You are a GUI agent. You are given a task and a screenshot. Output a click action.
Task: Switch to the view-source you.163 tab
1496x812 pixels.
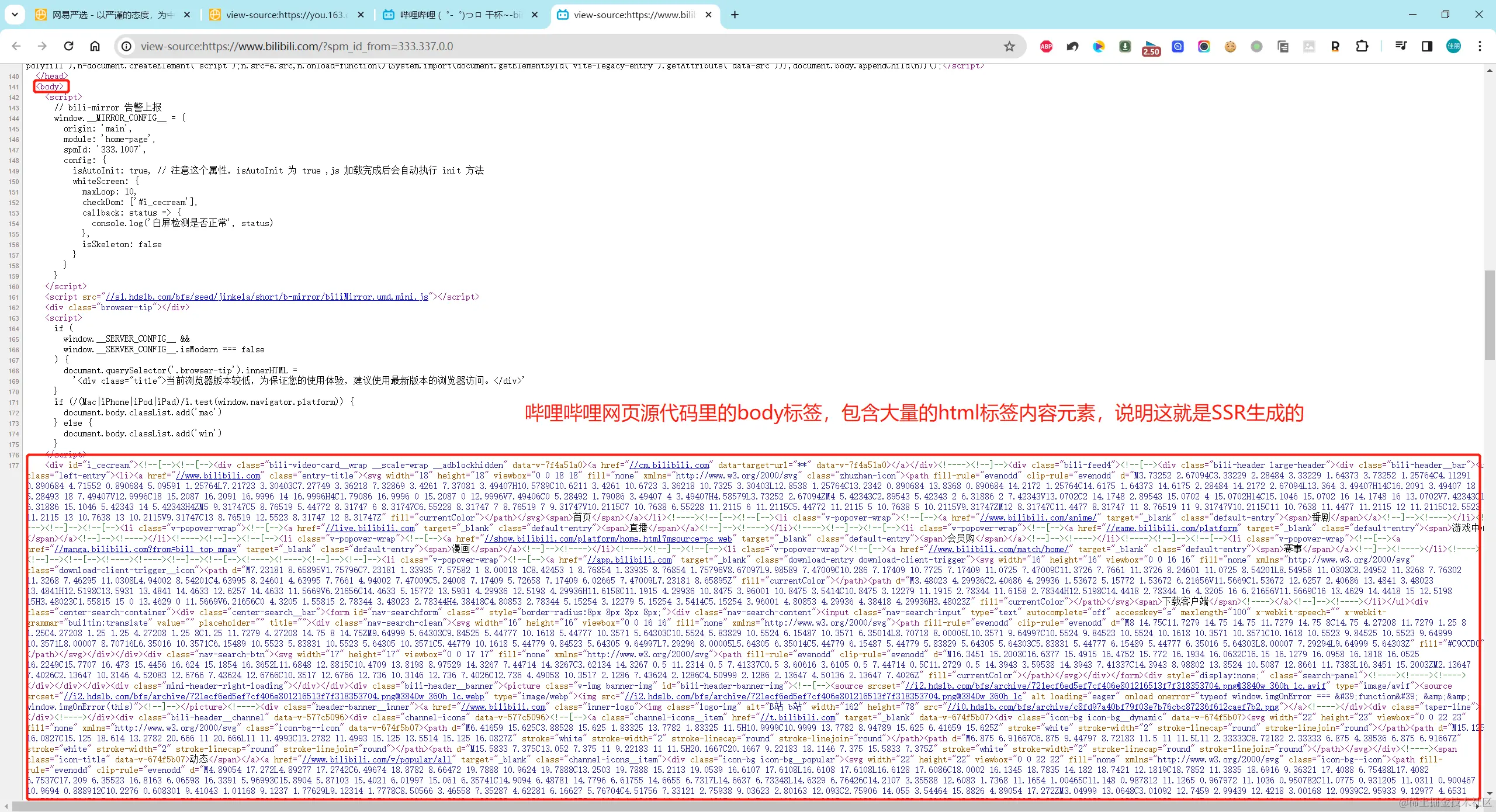click(287, 15)
